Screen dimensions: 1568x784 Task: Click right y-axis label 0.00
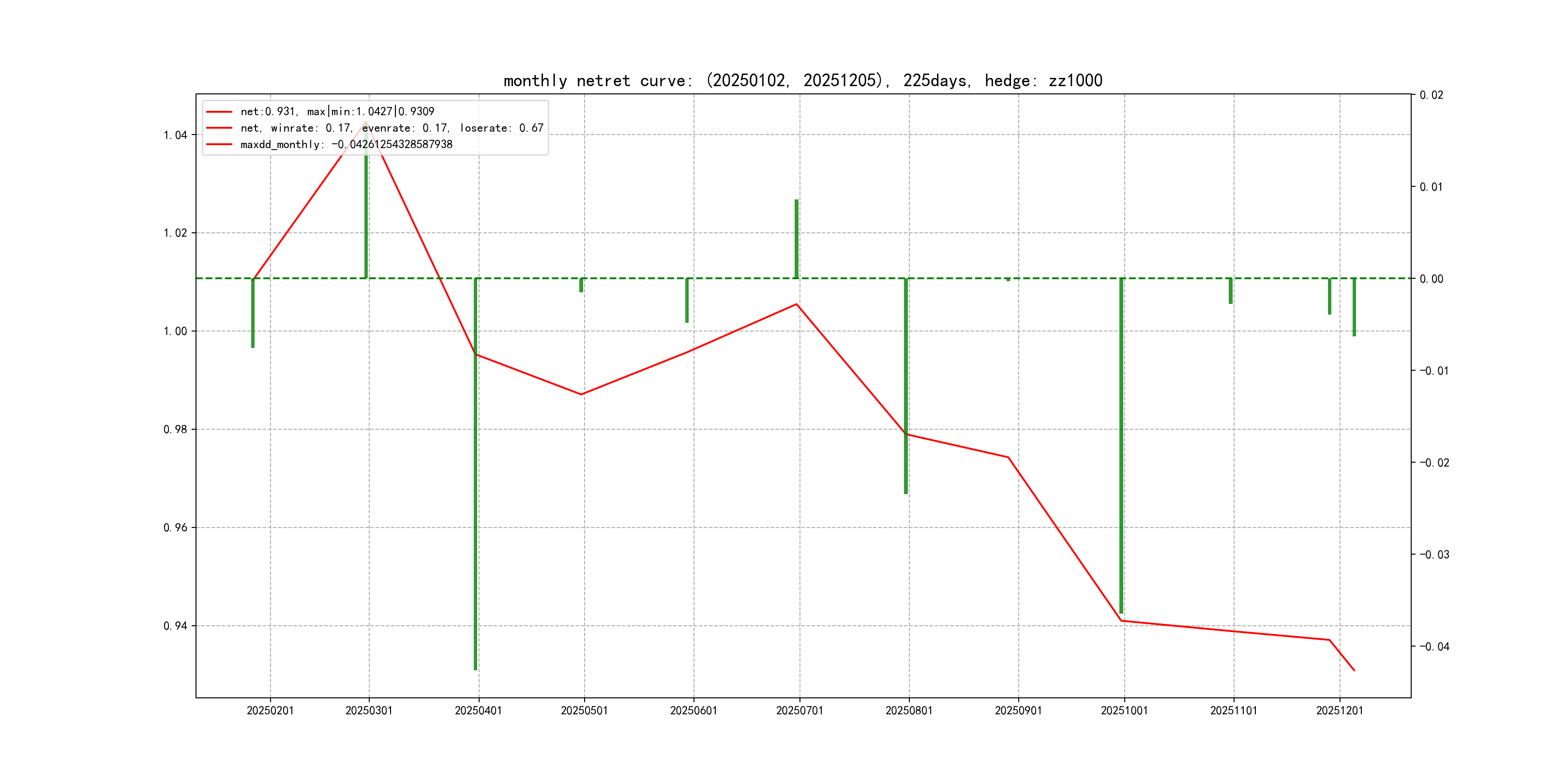pyautogui.click(x=1431, y=279)
